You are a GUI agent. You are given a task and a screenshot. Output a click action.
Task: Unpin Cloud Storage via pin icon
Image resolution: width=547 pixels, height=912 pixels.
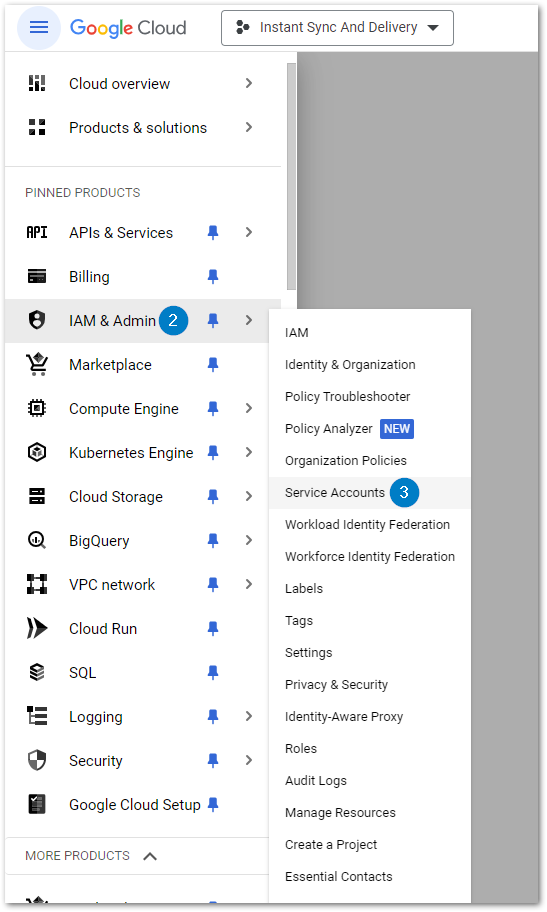(x=213, y=496)
